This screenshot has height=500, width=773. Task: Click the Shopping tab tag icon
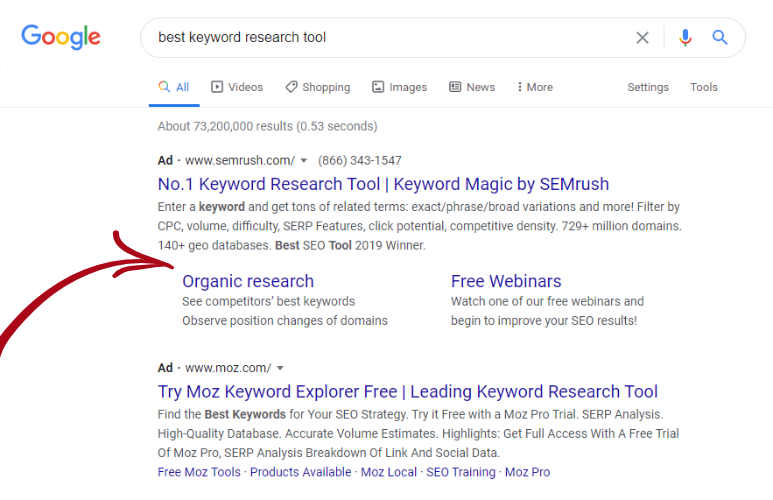point(291,87)
